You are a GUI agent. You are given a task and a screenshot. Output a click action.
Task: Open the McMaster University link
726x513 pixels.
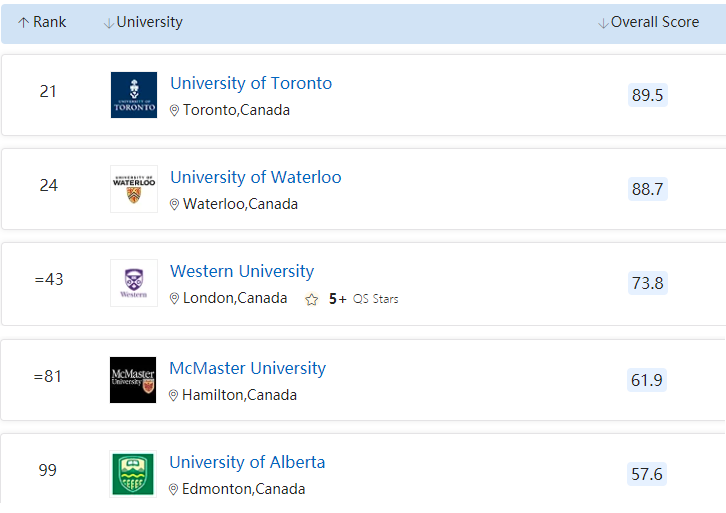coord(247,369)
